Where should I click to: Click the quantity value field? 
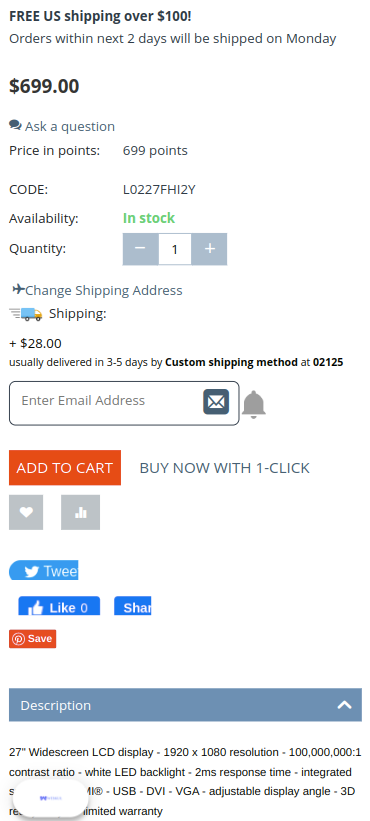(x=175, y=249)
